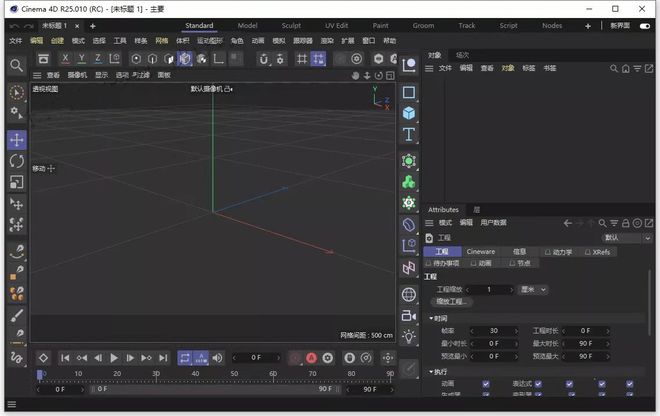The image size is (660, 416).
Task: Toggle the Y axis lock
Action: (82, 59)
